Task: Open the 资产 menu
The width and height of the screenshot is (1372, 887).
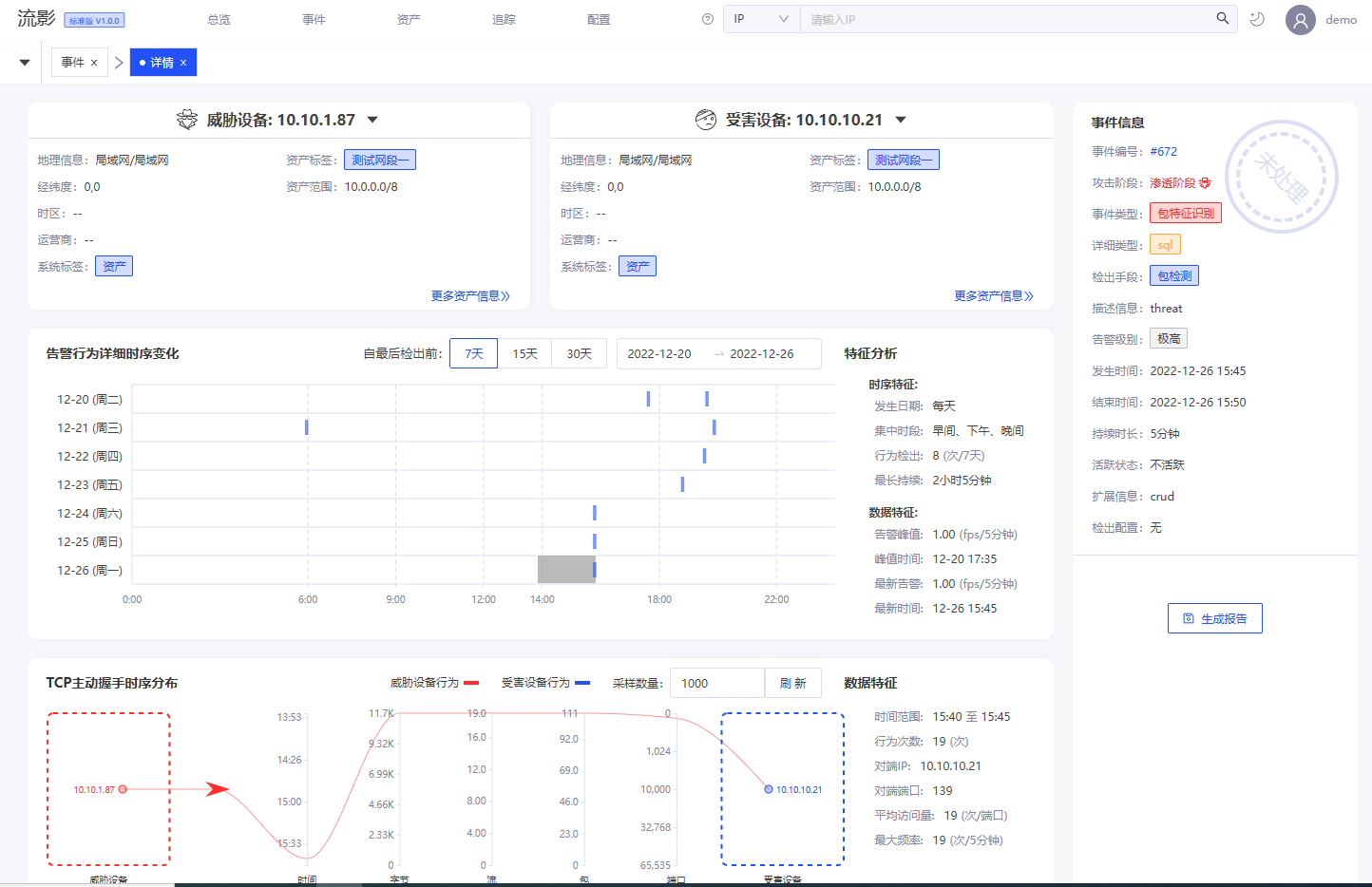Action: click(409, 19)
